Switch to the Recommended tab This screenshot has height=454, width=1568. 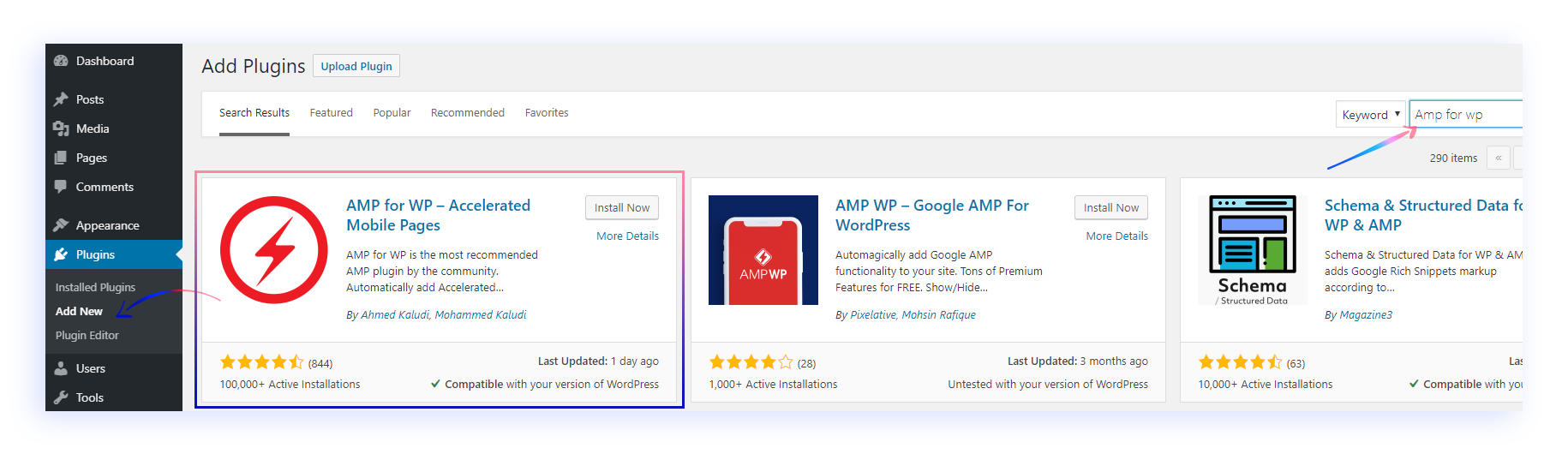click(x=468, y=113)
